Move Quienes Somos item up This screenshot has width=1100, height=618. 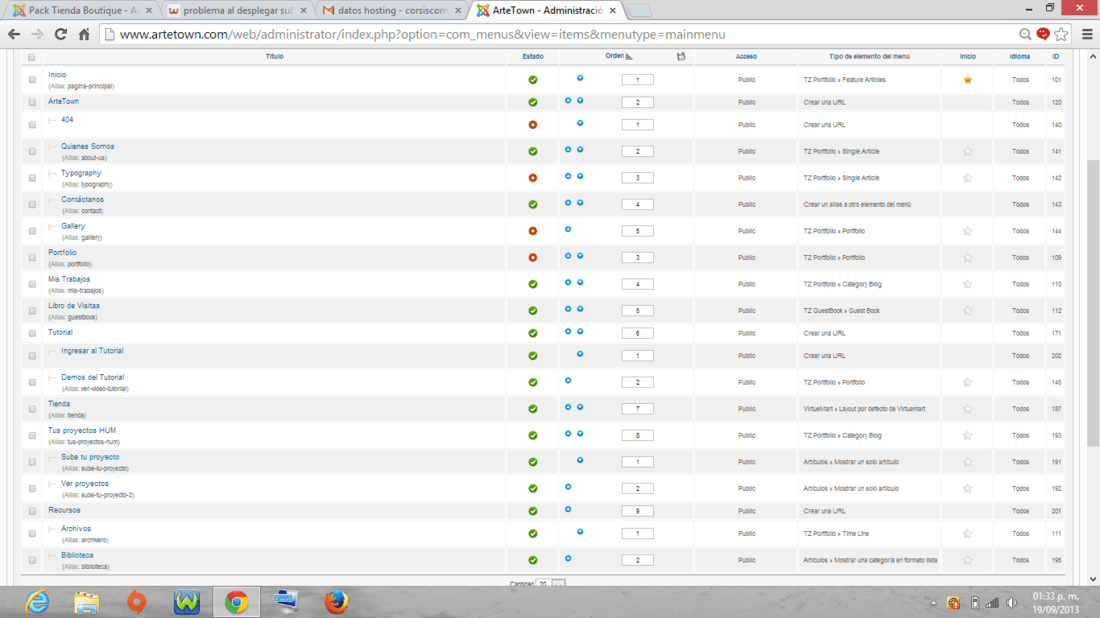coord(568,150)
